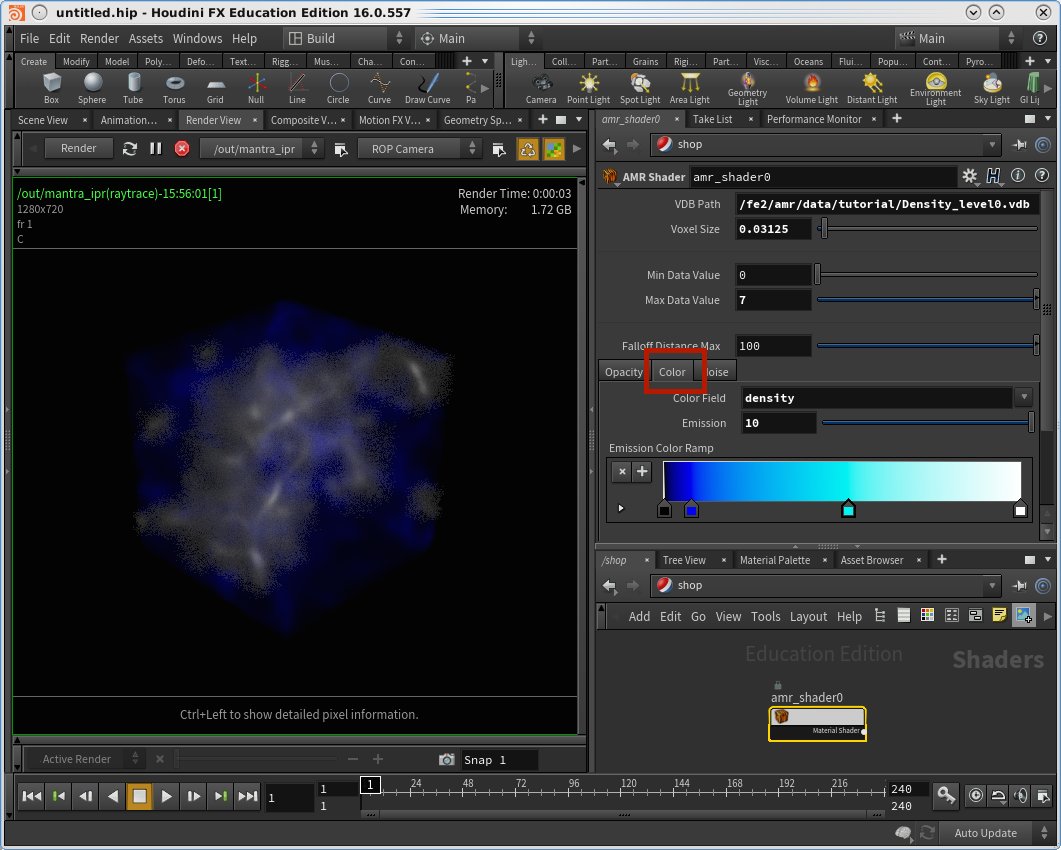This screenshot has width=1061, height=850.
Task: Click the Render button
Action: pyautogui.click(x=79, y=148)
